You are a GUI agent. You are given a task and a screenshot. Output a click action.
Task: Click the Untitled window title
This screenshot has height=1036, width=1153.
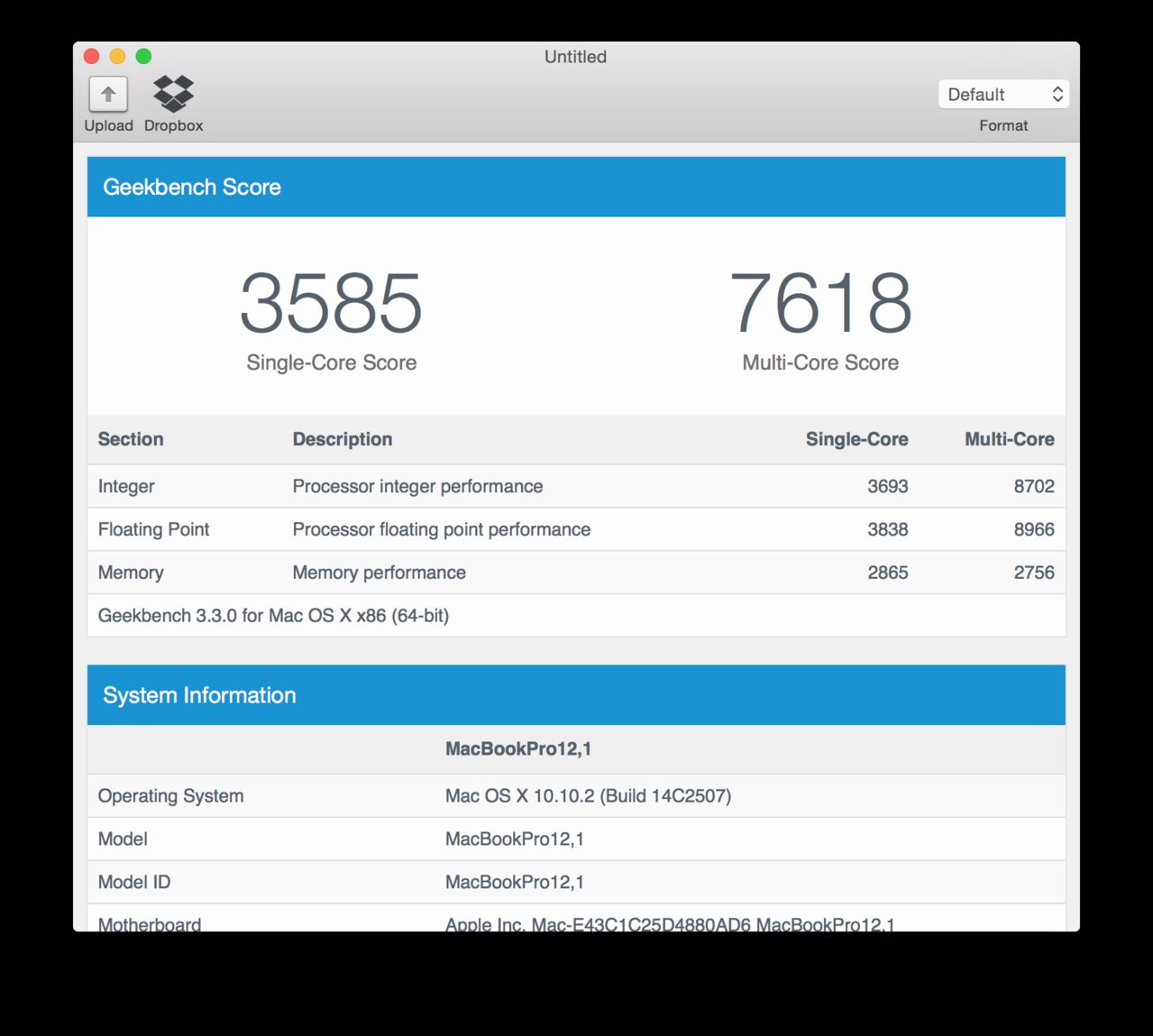coord(575,57)
